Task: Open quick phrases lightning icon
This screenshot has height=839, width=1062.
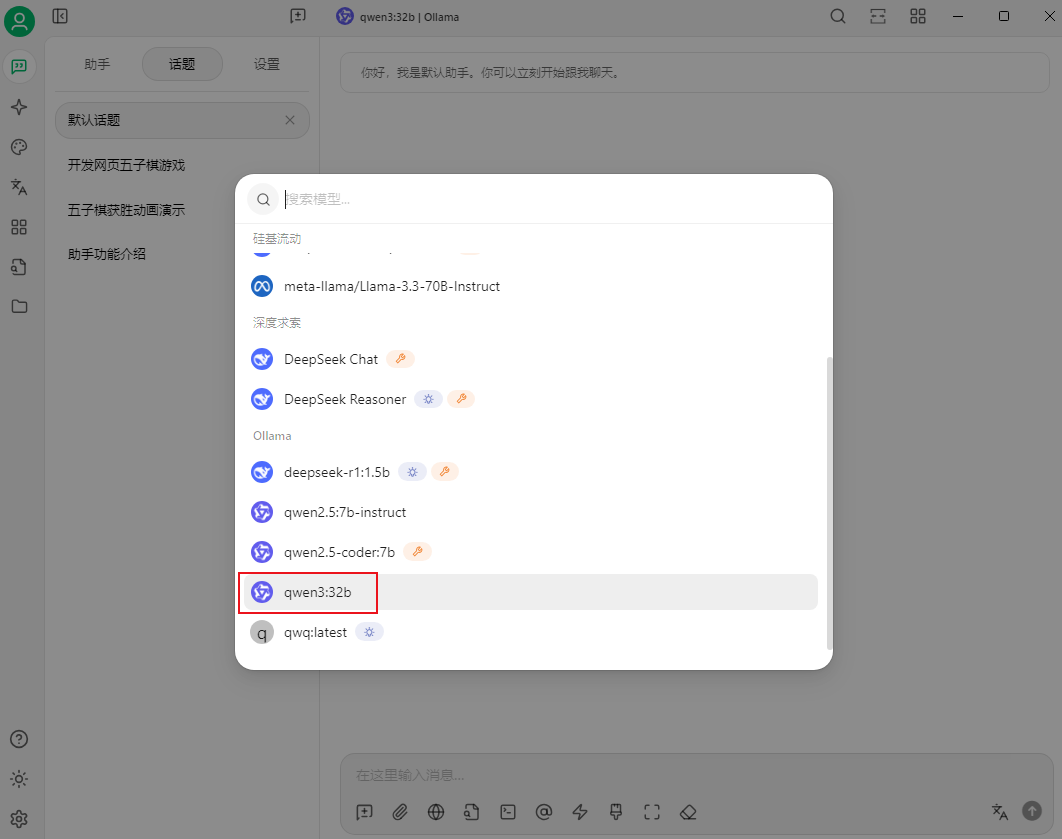Action: (580, 811)
